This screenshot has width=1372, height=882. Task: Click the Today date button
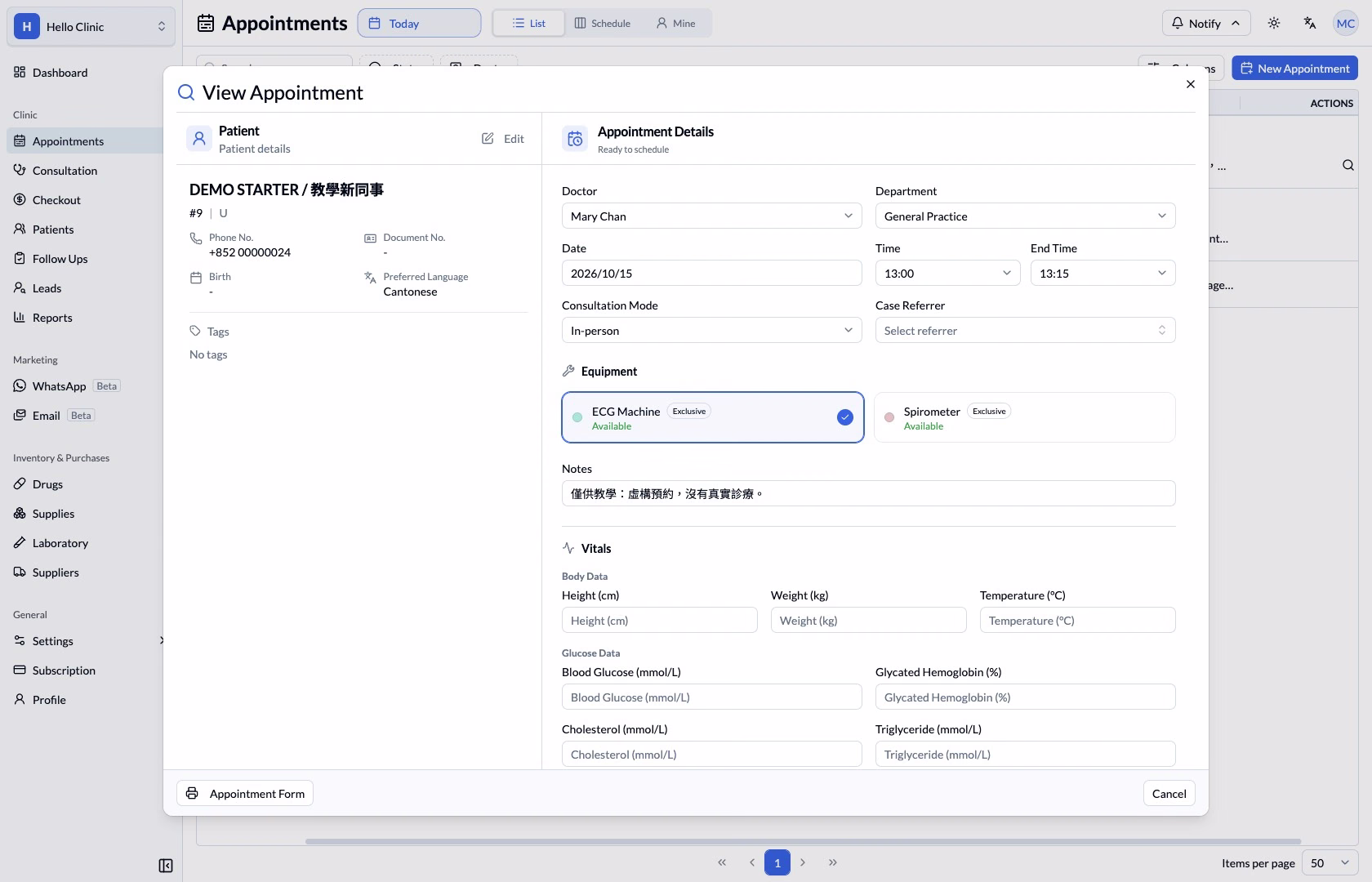[x=419, y=23]
